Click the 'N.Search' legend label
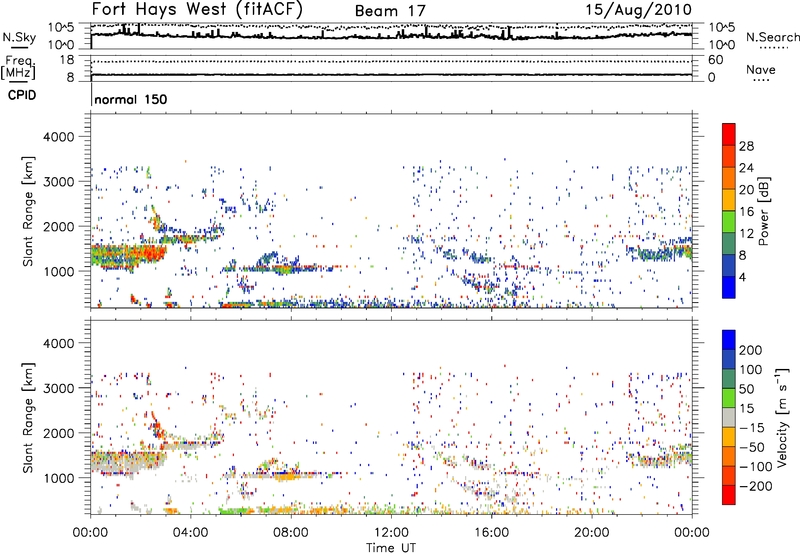 point(772,37)
